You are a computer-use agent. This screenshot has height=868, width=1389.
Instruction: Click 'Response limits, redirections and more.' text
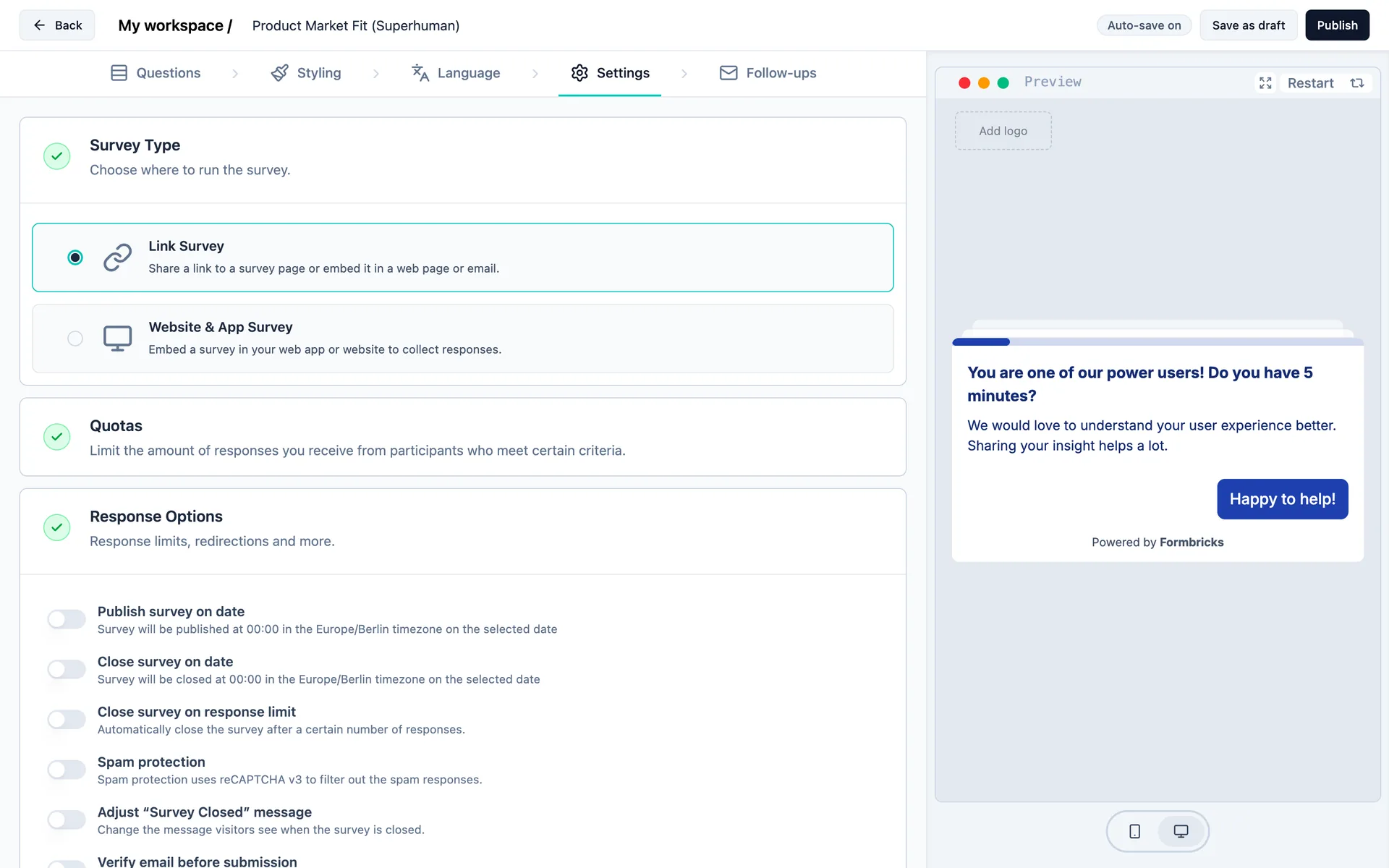pos(212,541)
